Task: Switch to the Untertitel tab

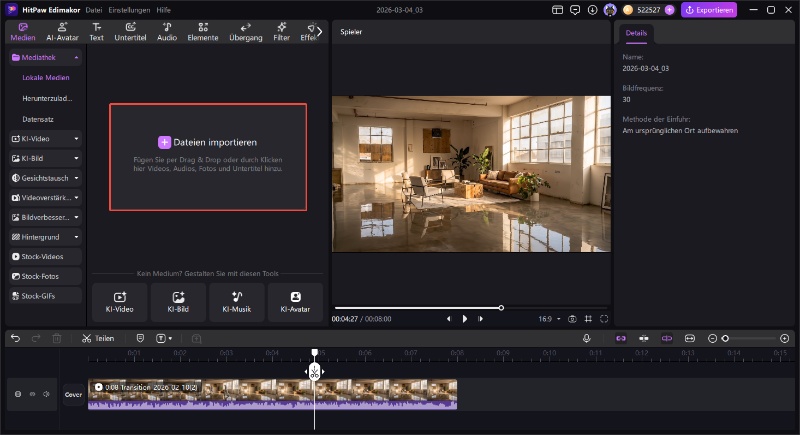Action: [130, 32]
